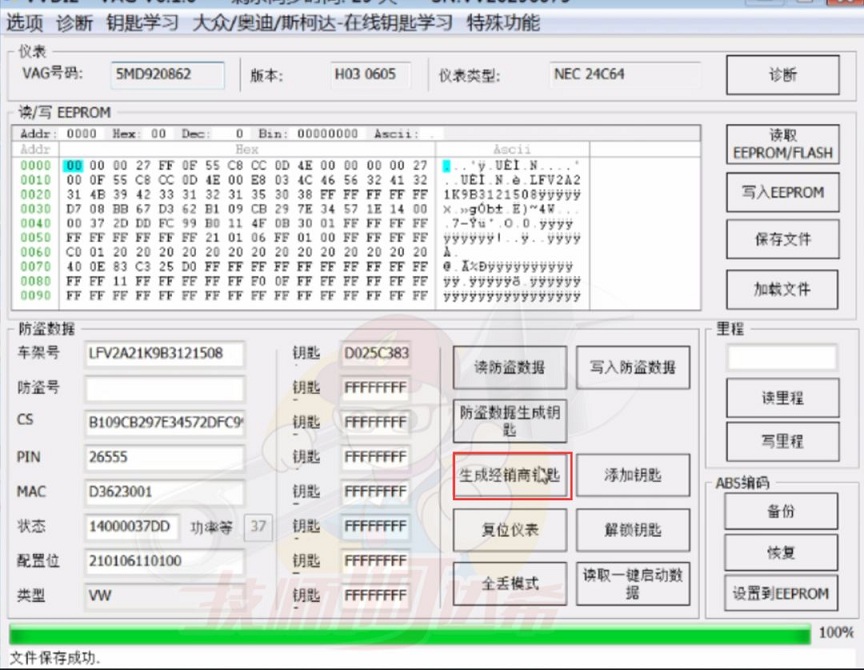Click the 读里程 button
Viewport: 864px width, 670px height.
coord(782,397)
